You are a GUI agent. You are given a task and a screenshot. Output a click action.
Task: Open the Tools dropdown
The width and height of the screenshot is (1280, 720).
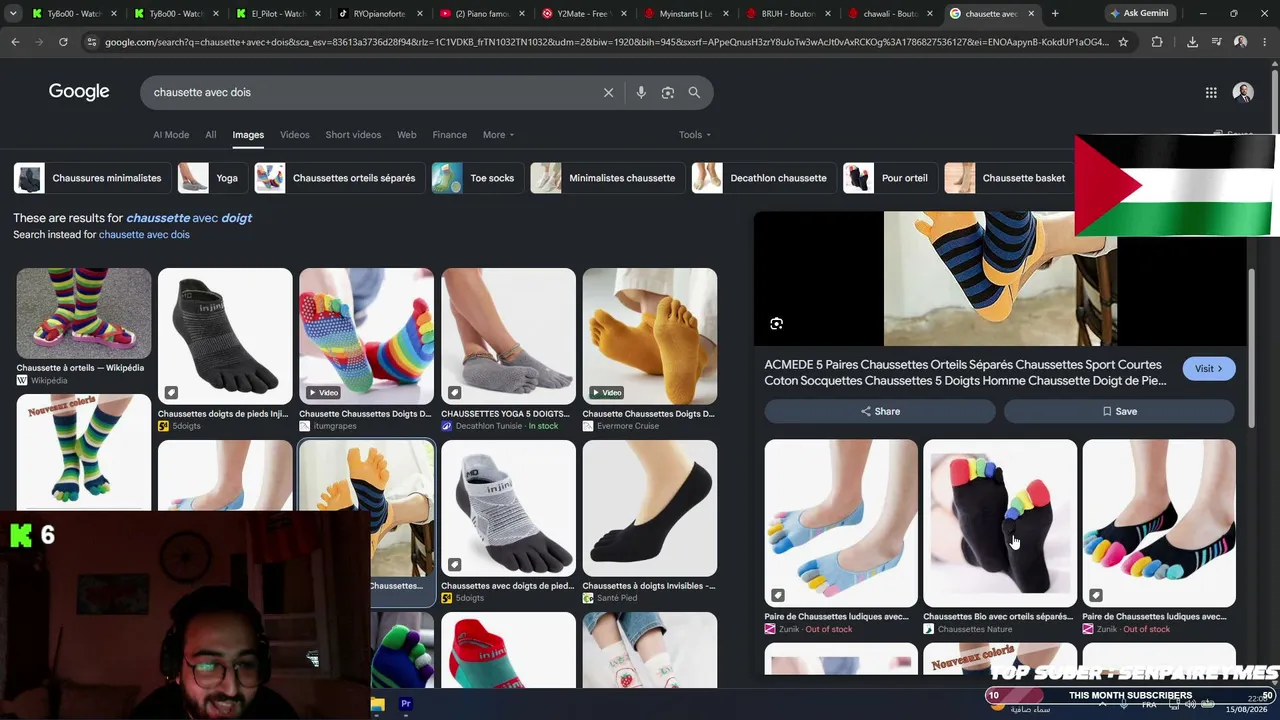[x=695, y=135]
